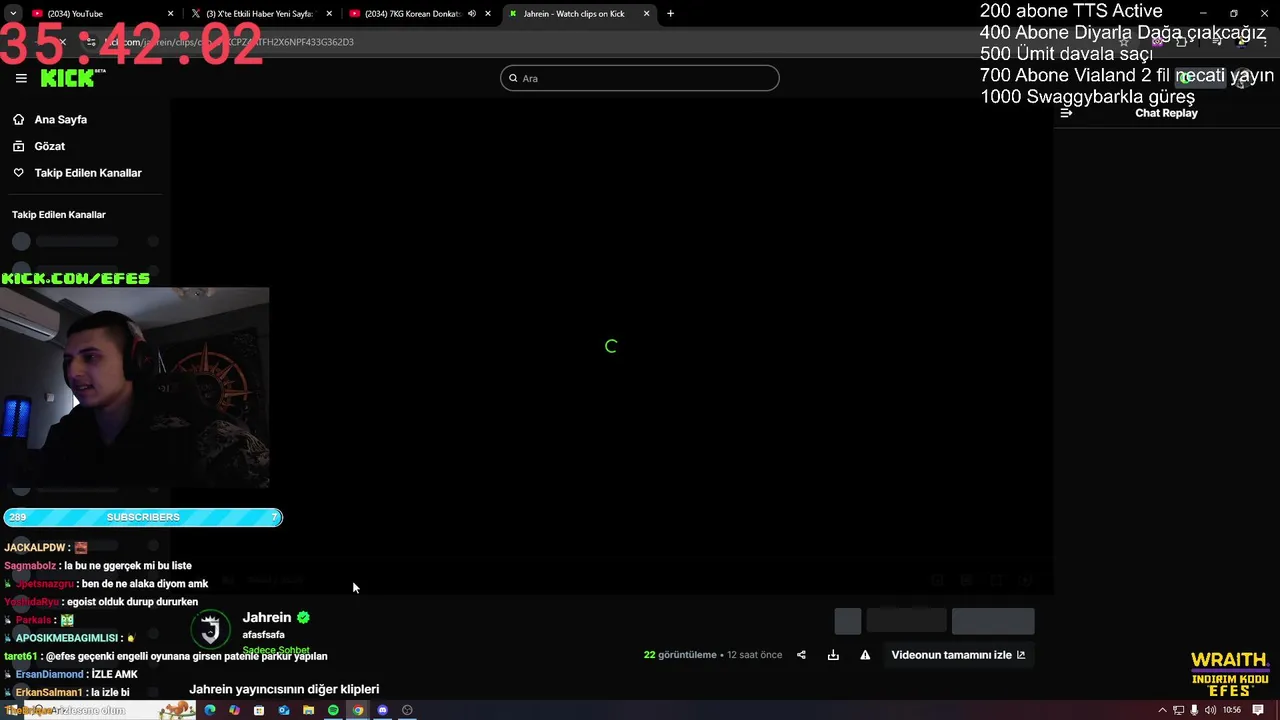Click the Takip Edilen Kanallar heart icon
Screen dimensions: 1280x720
(x=18, y=173)
